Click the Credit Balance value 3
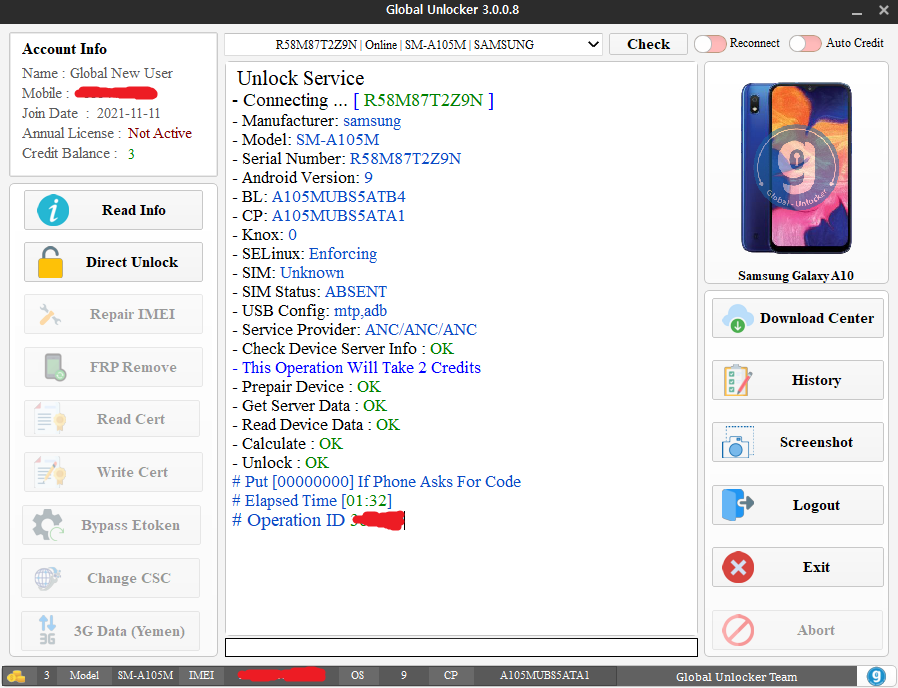Viewport: 898px width, 688px height. 131,154
